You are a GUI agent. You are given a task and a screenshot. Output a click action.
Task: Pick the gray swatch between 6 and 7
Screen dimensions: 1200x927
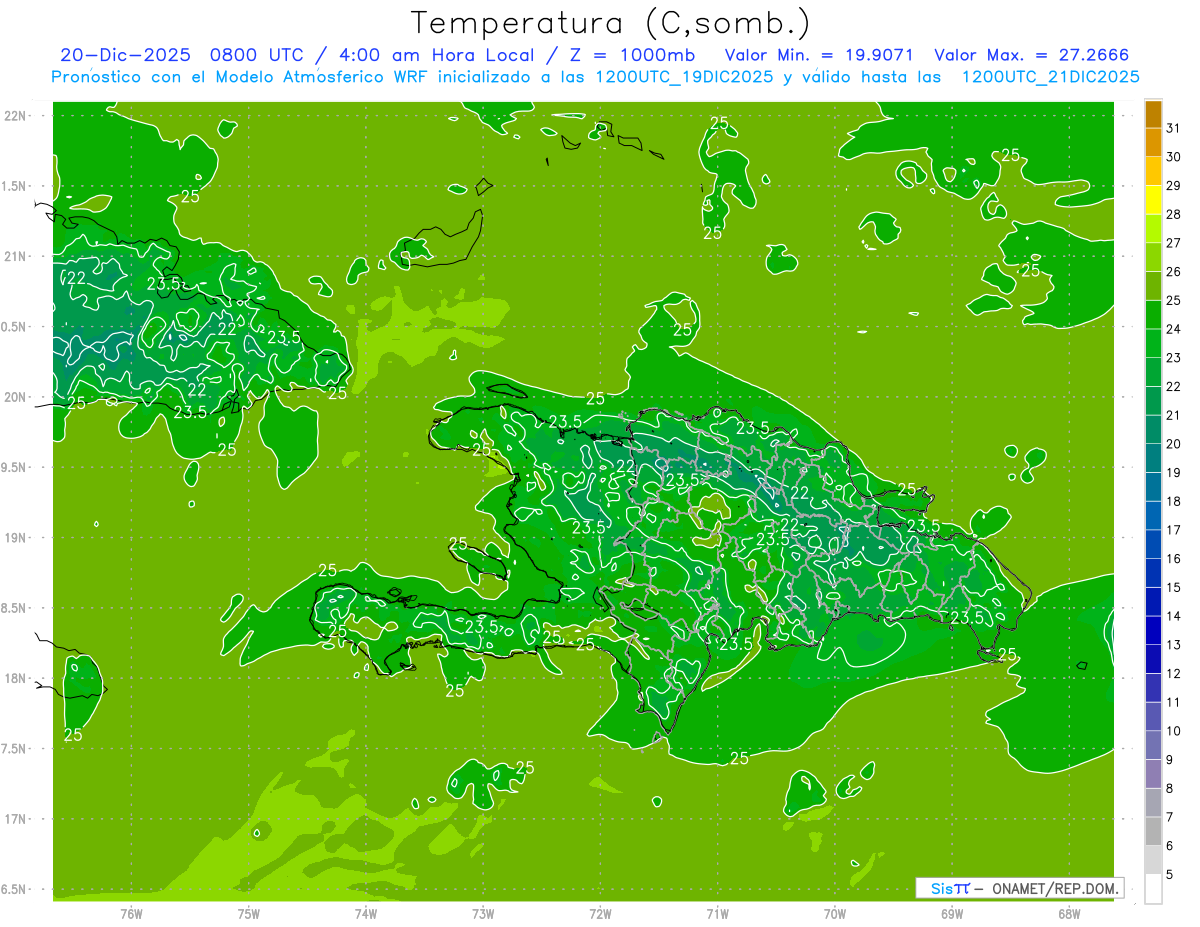coord(1153,831)
